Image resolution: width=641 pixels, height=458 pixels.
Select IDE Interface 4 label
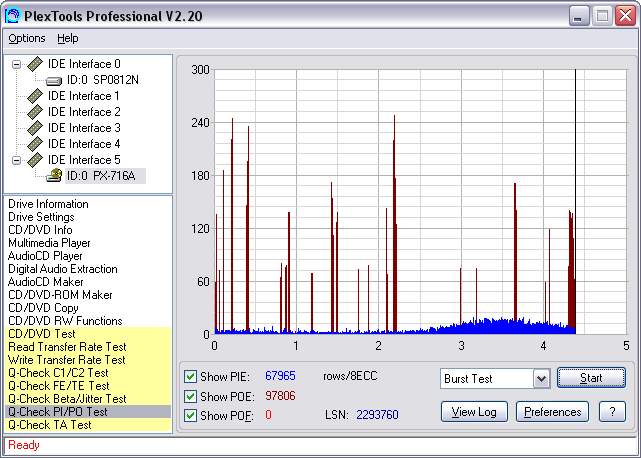click(84, 144)
